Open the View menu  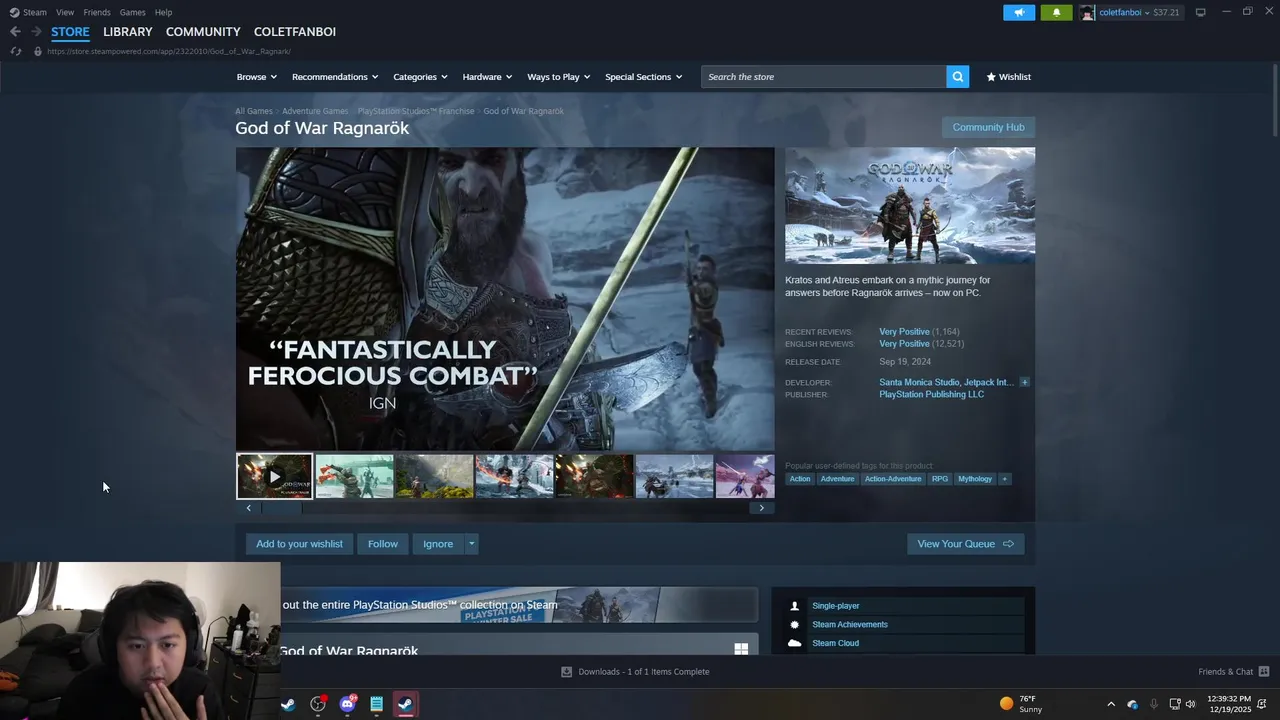(x=65, y=12)
